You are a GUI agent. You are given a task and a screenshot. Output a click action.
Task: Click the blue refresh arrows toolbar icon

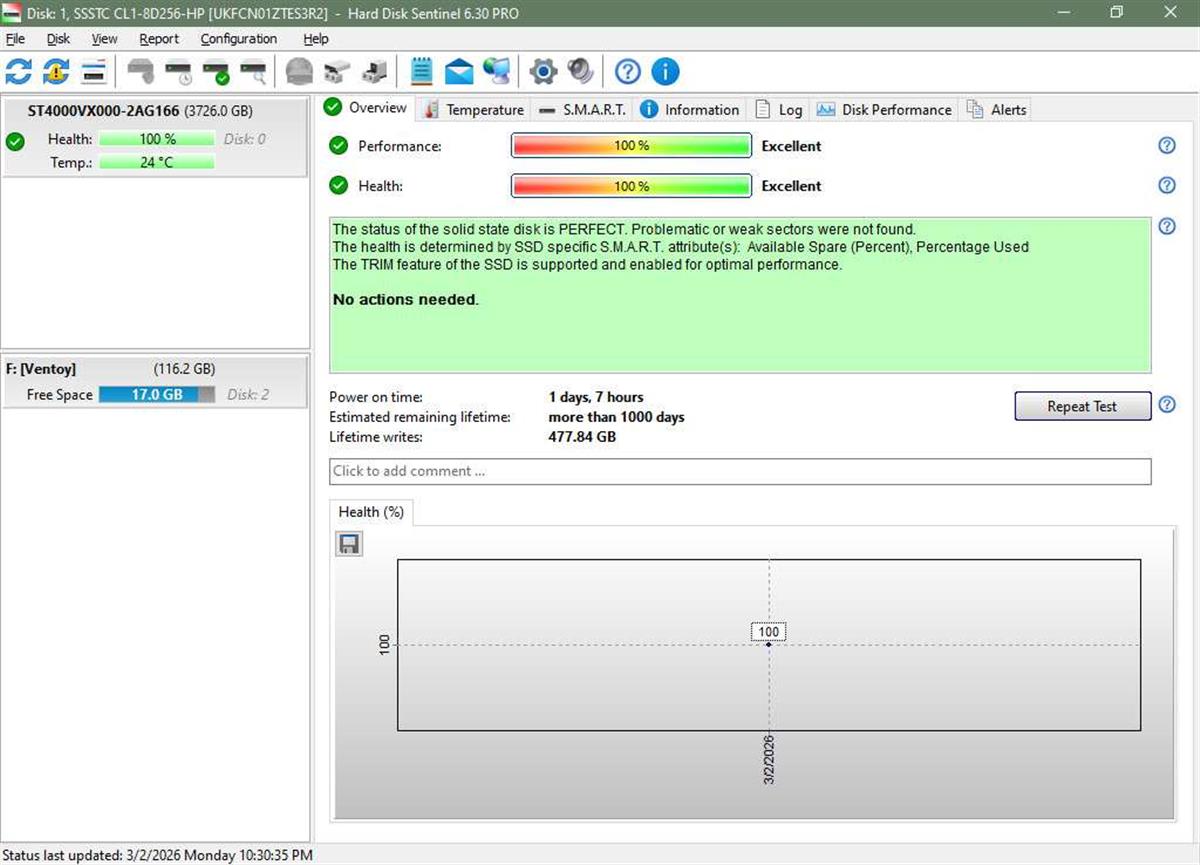point(18,71)
